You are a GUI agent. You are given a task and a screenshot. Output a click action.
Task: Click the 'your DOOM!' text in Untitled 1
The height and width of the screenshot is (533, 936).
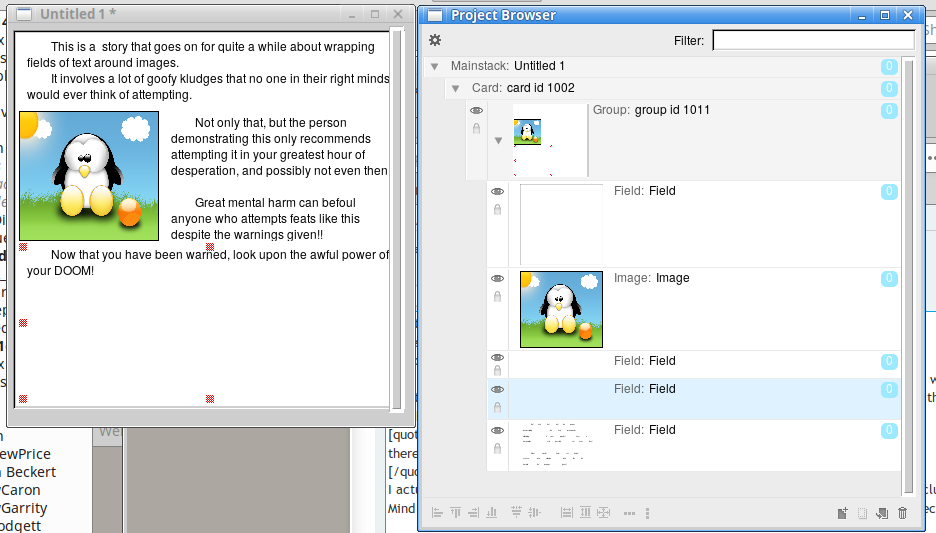tap(60, 271)
